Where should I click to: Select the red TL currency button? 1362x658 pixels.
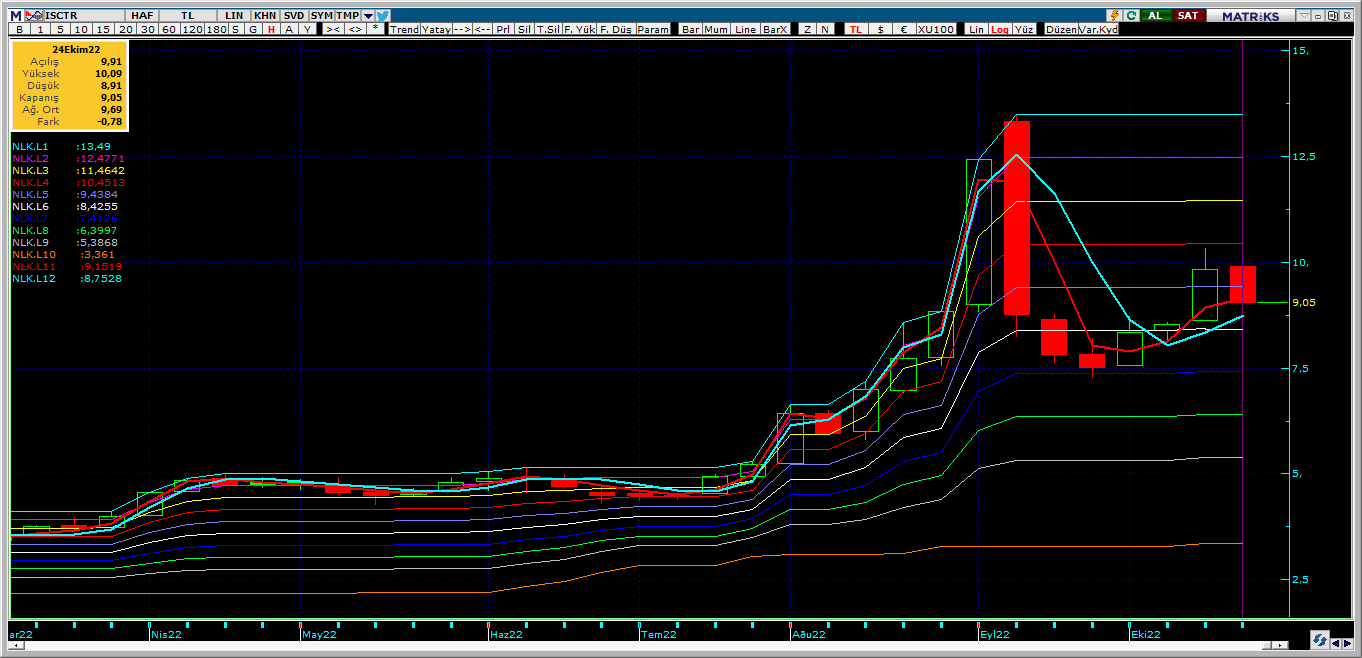[855, 29]
